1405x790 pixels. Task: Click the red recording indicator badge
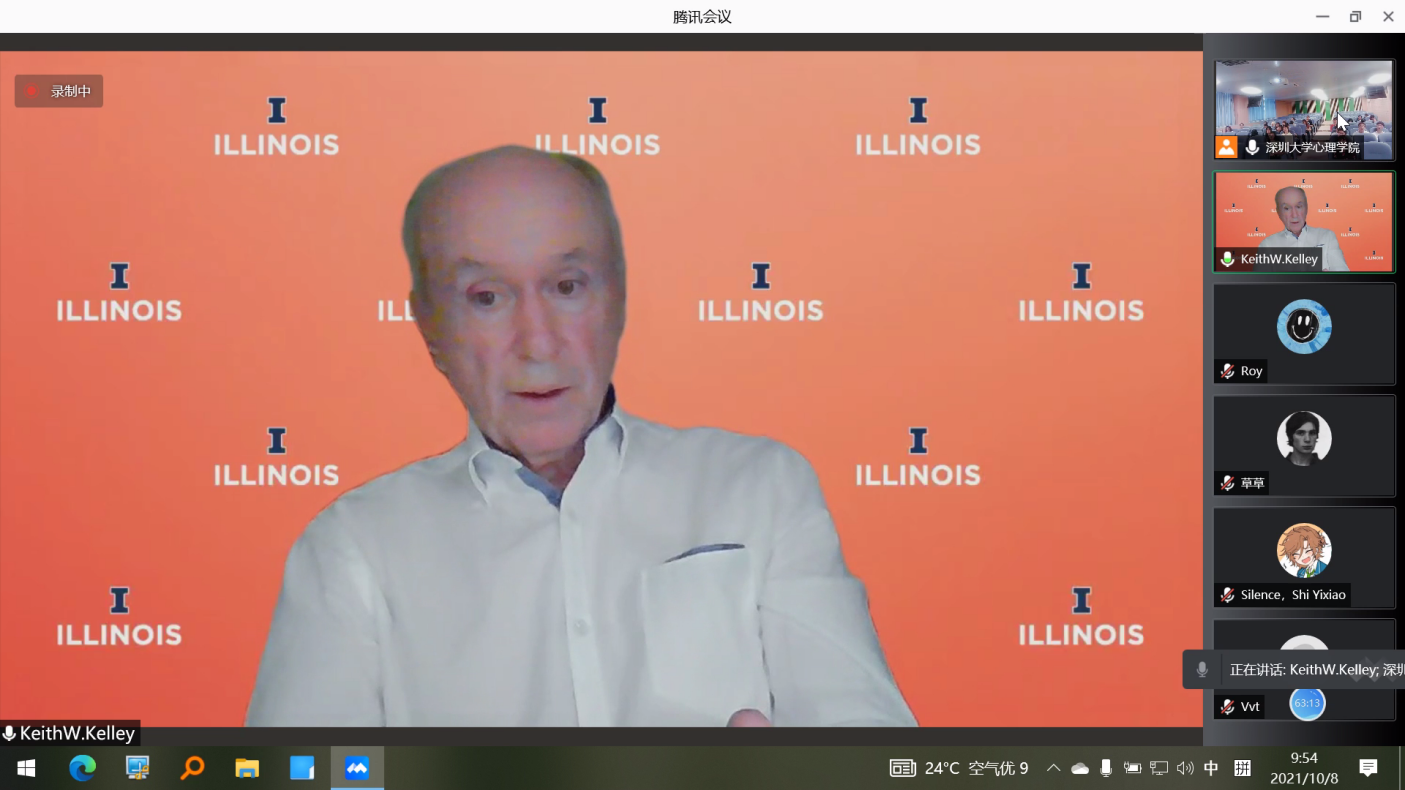pyautogui.click(x=58, y=91)
